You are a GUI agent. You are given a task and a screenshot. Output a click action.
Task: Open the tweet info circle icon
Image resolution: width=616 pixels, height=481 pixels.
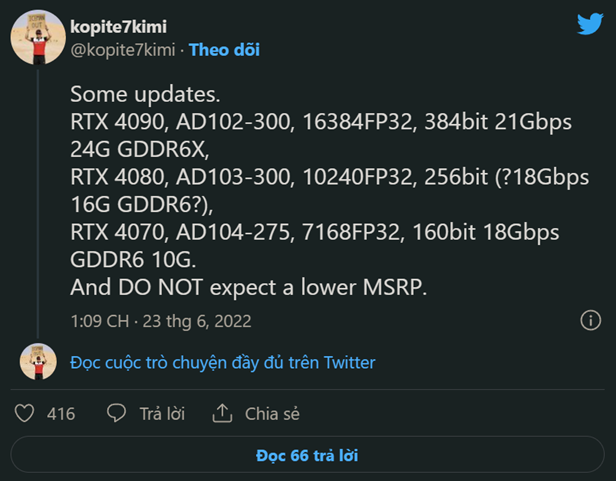(590, 321)
